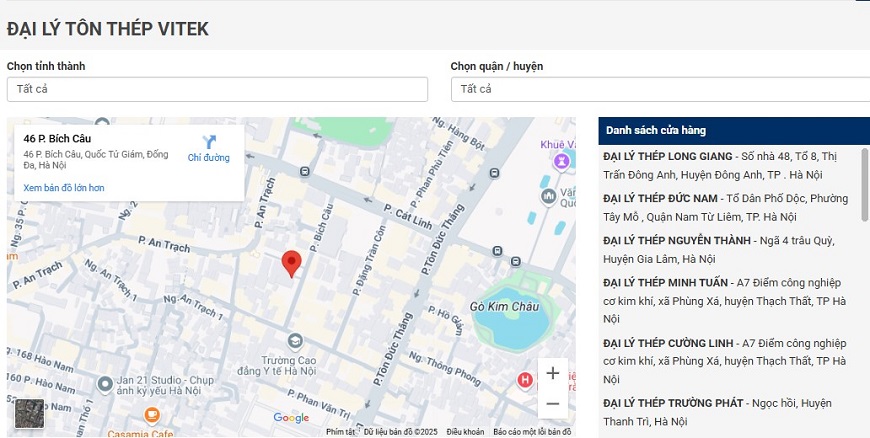The image size is (870, 438).
Task: Click the Ng. Thông Phong street label
Action: tap(444, 367)
